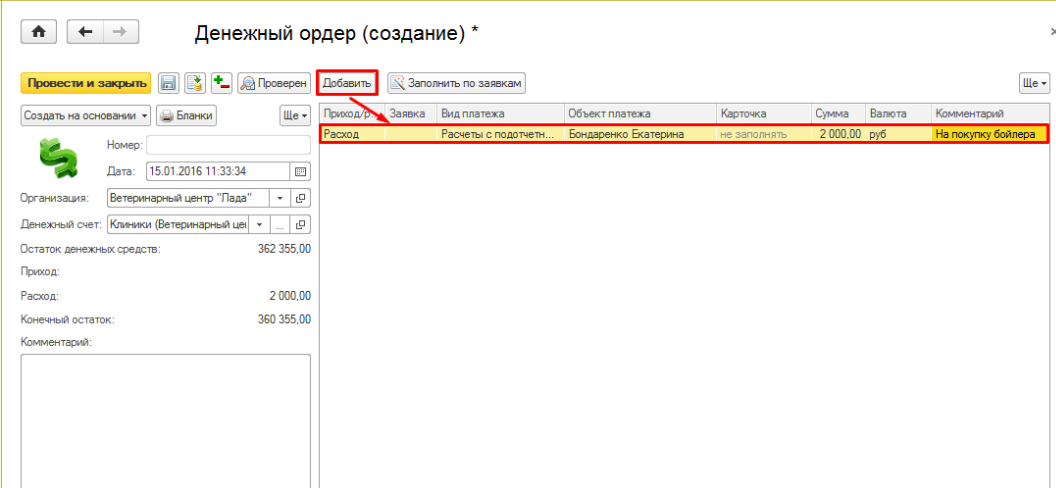Click the Номер input field

(228, 145)
